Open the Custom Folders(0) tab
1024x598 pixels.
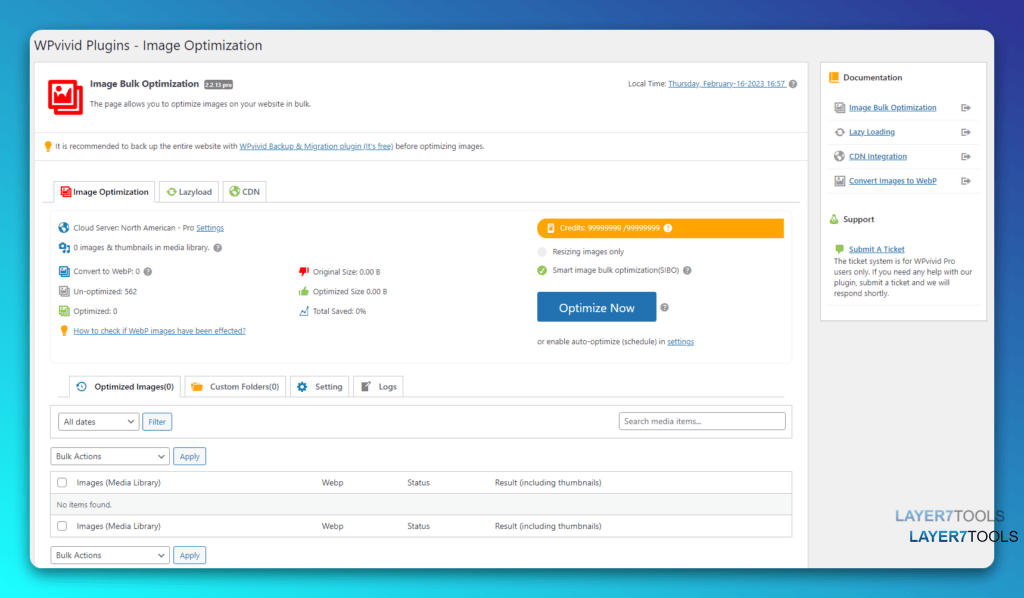pos(235,386)
